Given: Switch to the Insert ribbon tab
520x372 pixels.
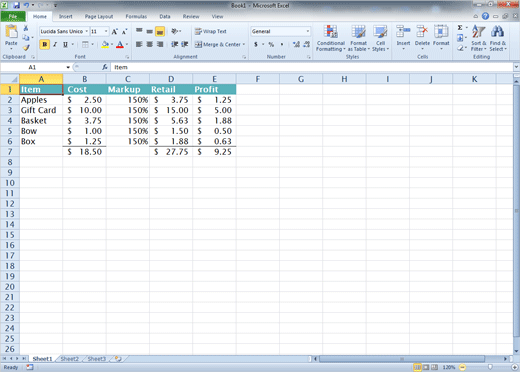Looking at the screenshot, I should pos(66,16).
